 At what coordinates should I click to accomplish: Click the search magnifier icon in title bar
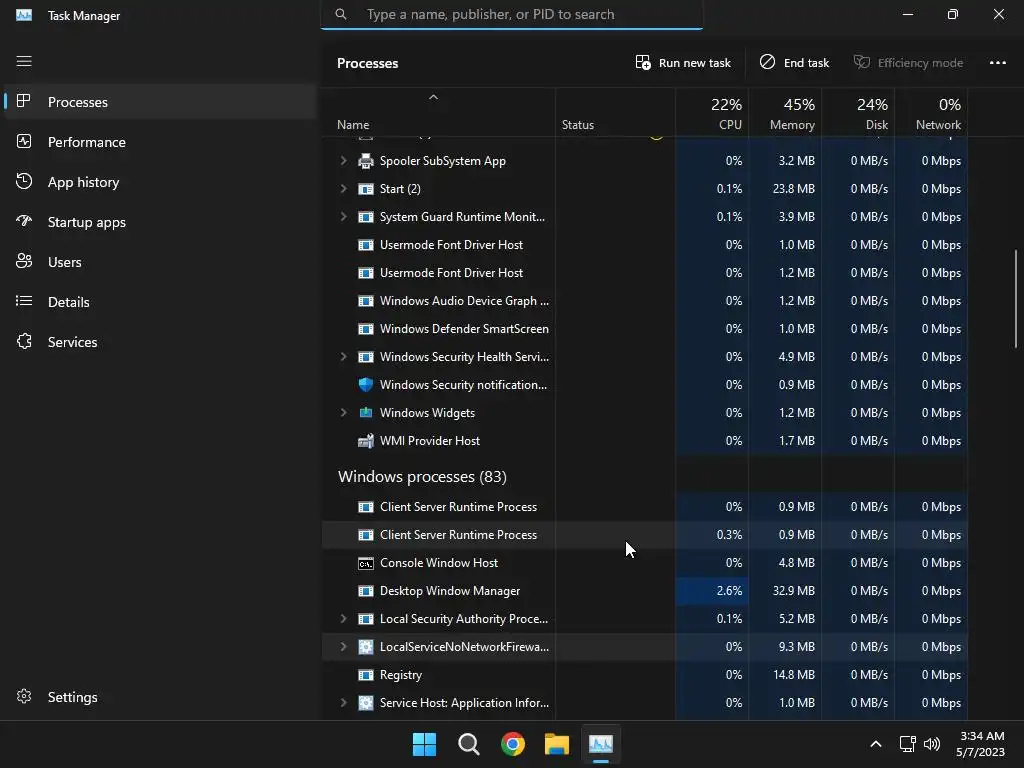click(x=341, y=14)
